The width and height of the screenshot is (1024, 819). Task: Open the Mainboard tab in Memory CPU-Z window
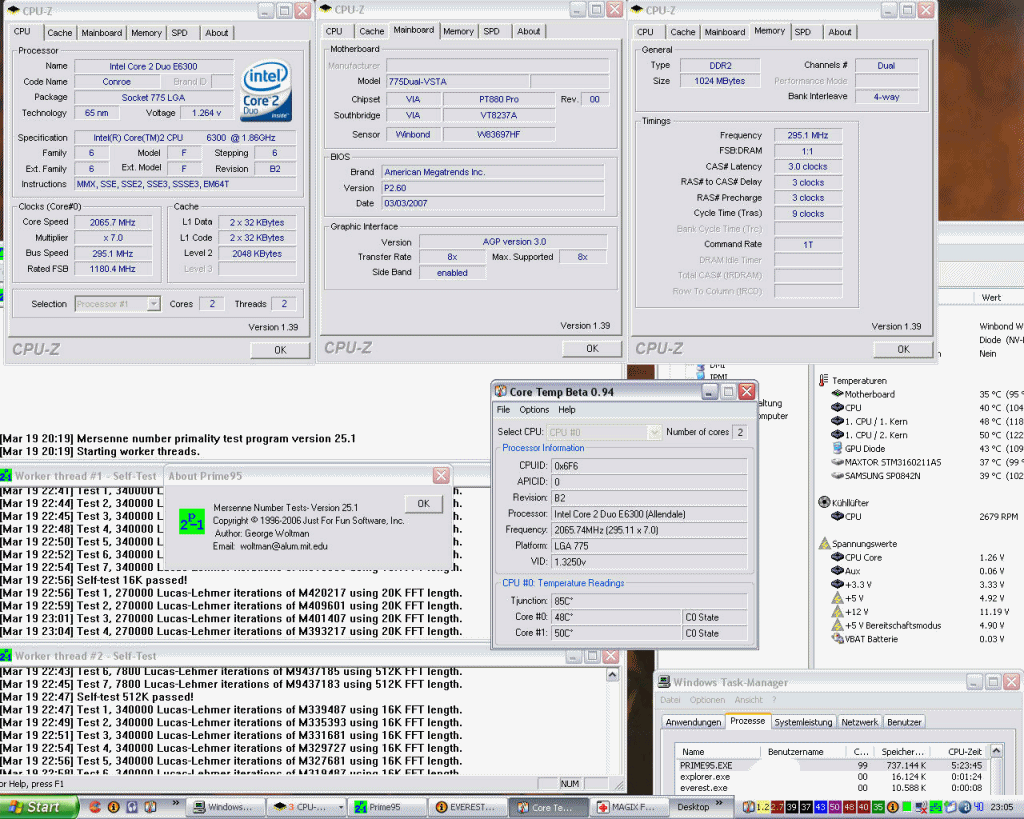click(725, 32)
